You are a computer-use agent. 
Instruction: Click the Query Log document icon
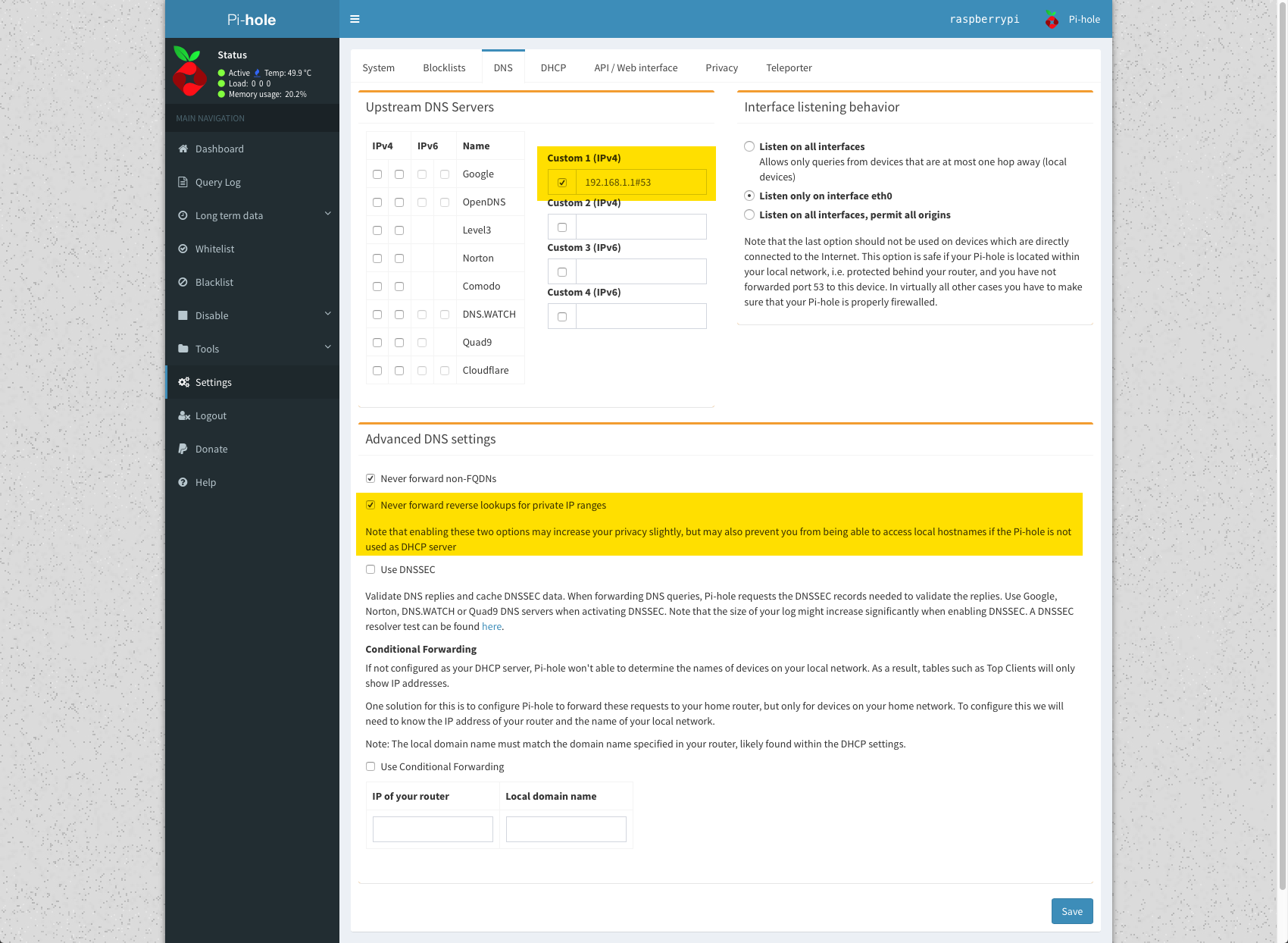click(183, 182)
